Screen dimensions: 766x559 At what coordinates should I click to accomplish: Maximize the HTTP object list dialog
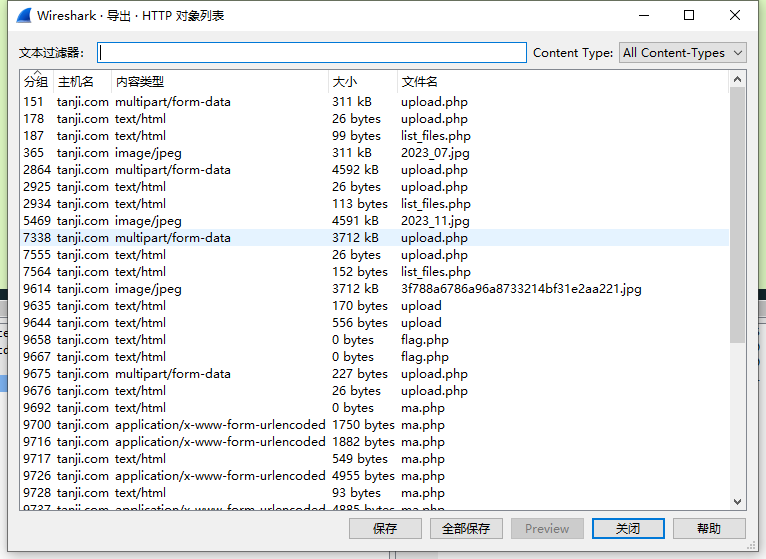[x=689, y=16]
